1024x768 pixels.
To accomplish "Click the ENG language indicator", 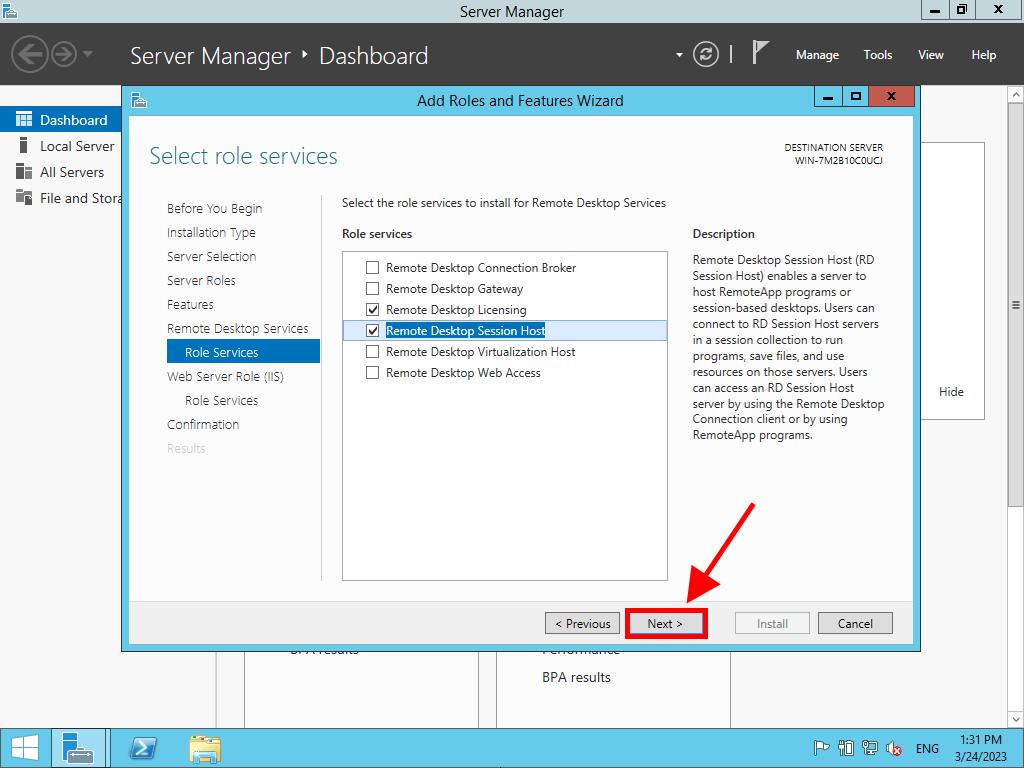I will [x=927, y=748].
